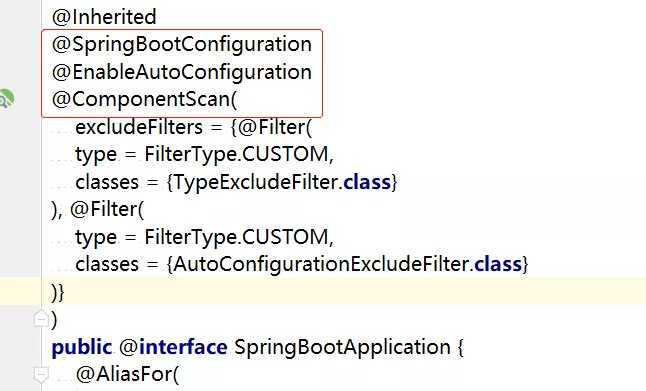Toggle the fold marker beside @AliasFor
The image size is (646, 391).
[41, 375]
